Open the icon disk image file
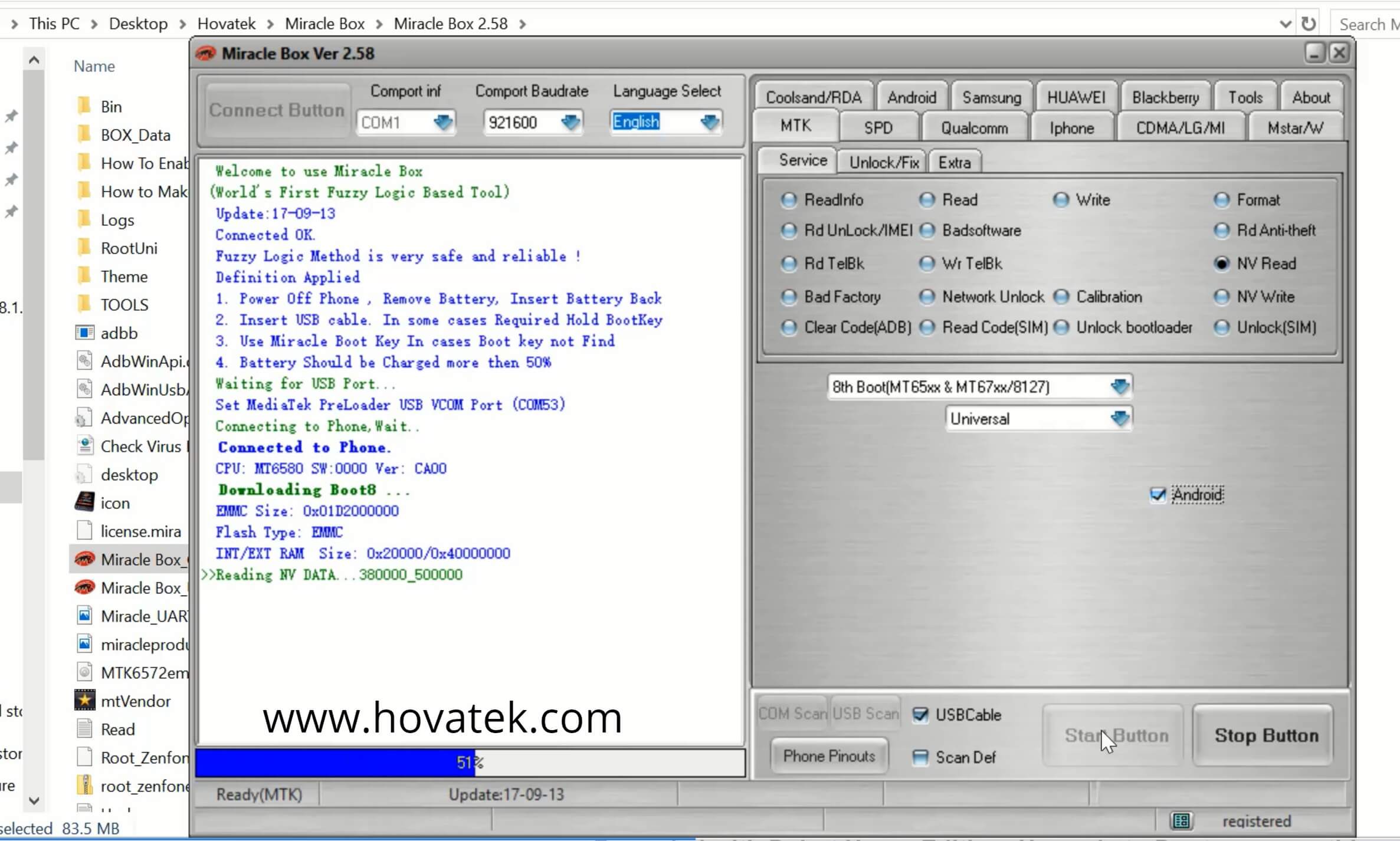 (x=116, y=502)
